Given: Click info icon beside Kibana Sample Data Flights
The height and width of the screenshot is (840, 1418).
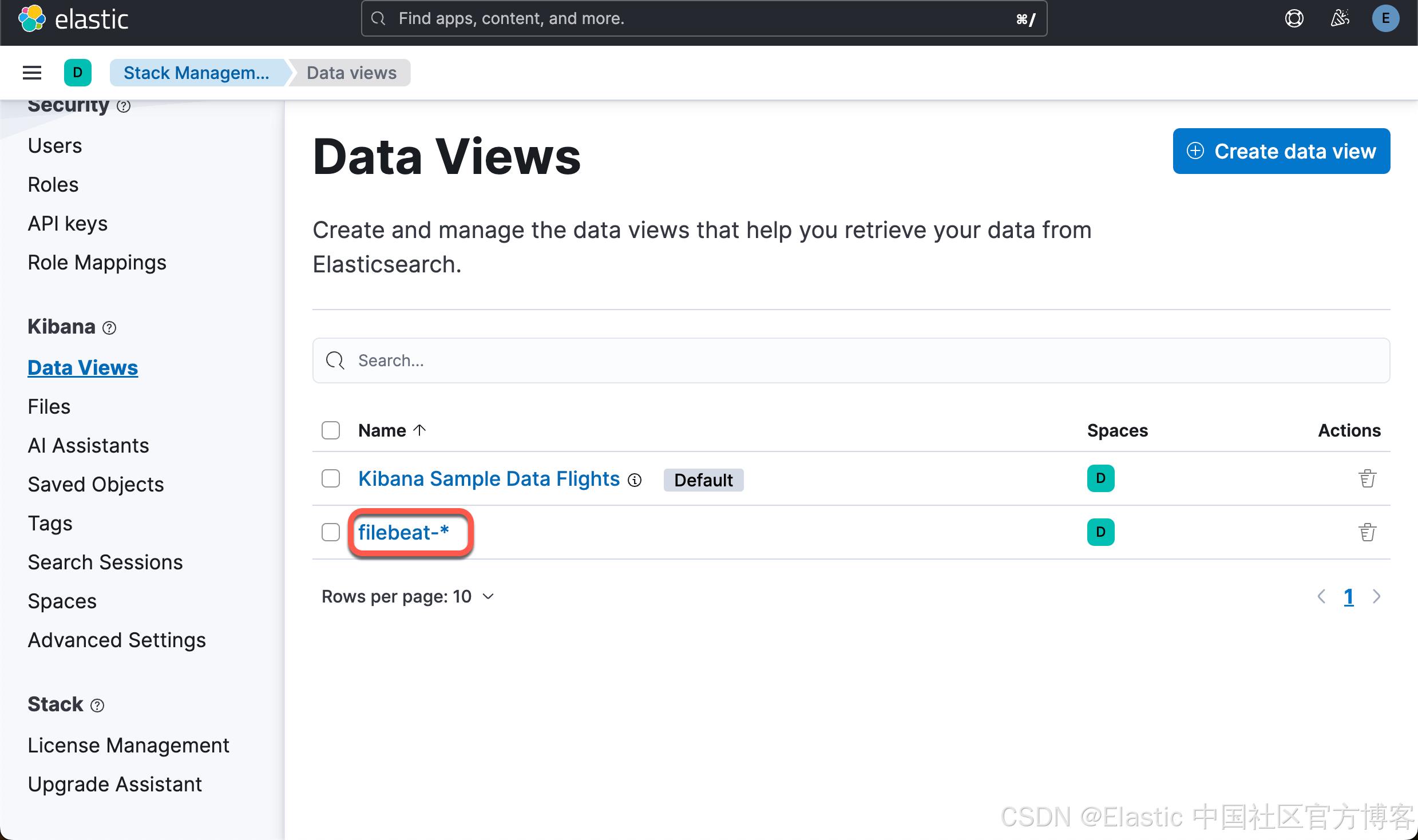Looking at the screenshot, I should (635, 480).
